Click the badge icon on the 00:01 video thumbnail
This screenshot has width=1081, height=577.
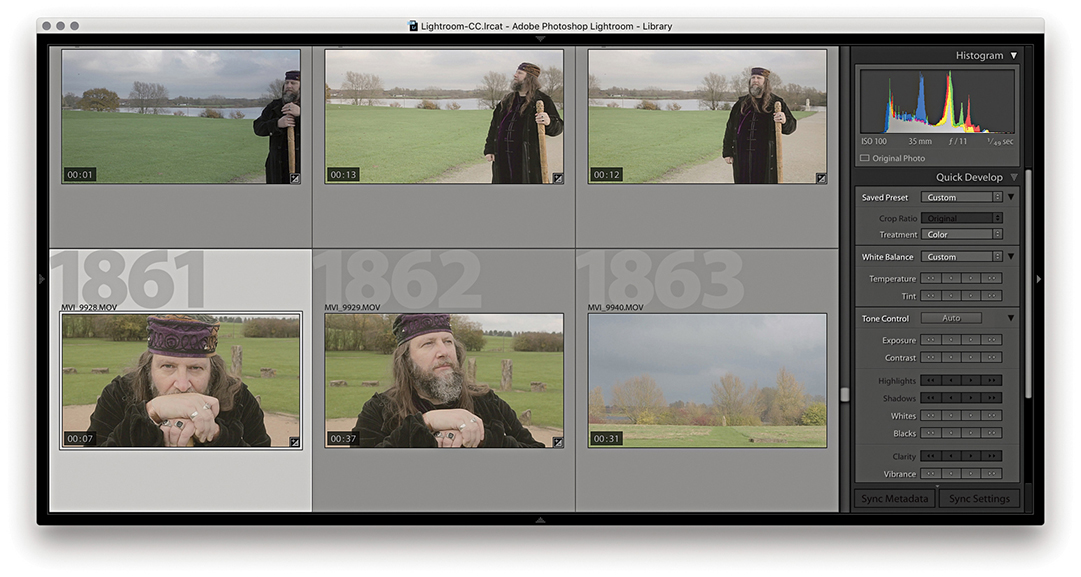[x=294, y=179]
